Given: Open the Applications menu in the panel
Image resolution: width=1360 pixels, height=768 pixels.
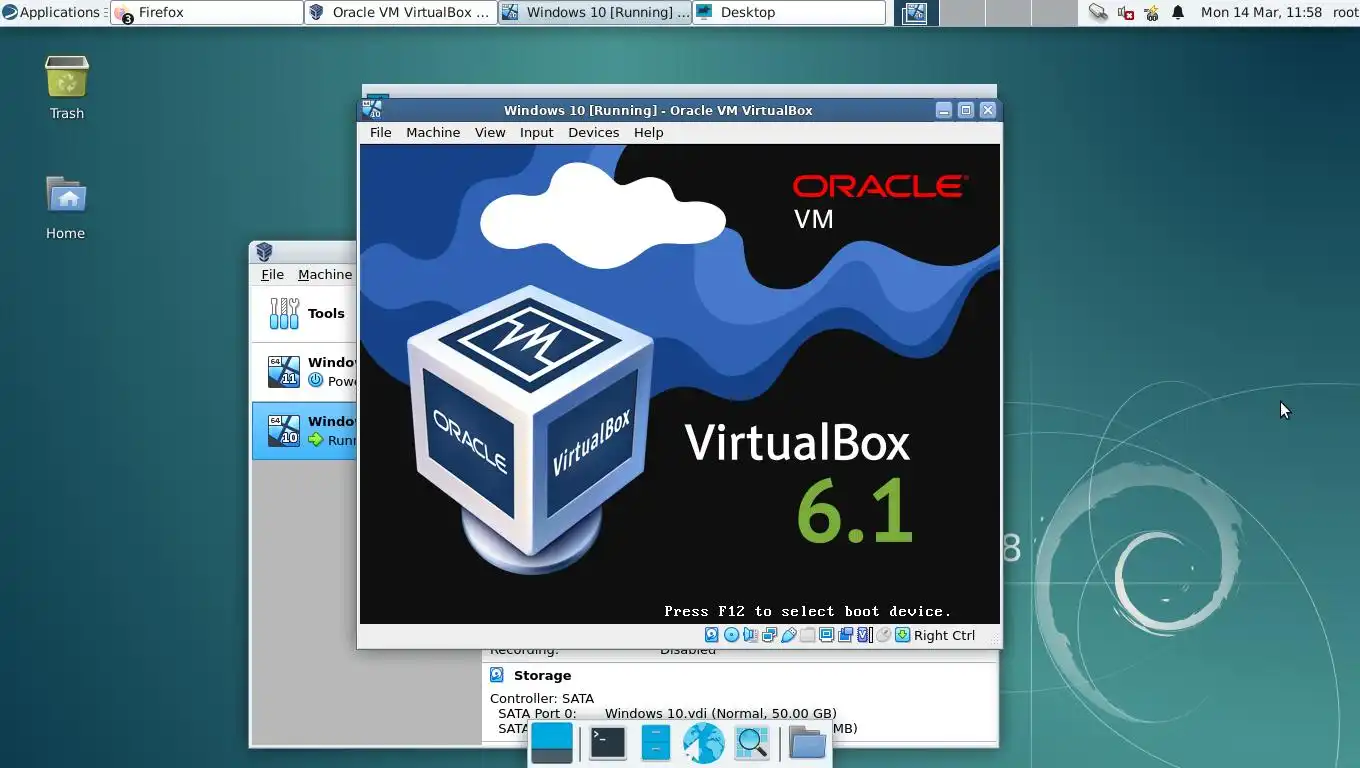Looking at the screenshot, I should click(x=52, y=13).
